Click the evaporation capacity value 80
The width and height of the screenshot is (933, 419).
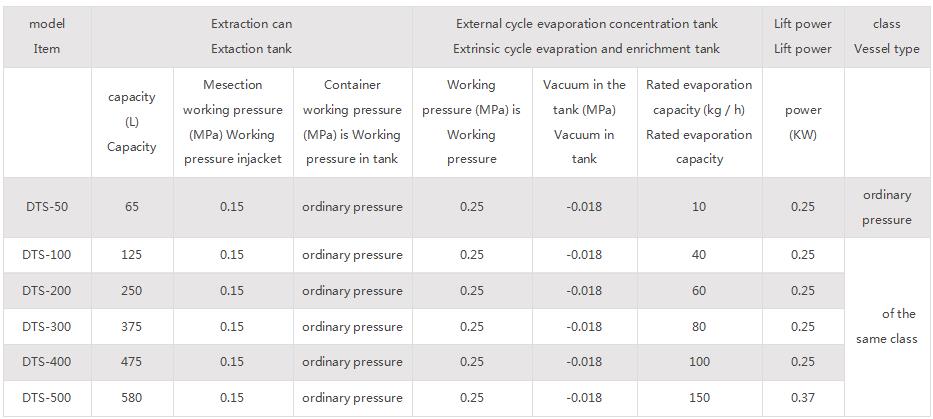[699, 327]
